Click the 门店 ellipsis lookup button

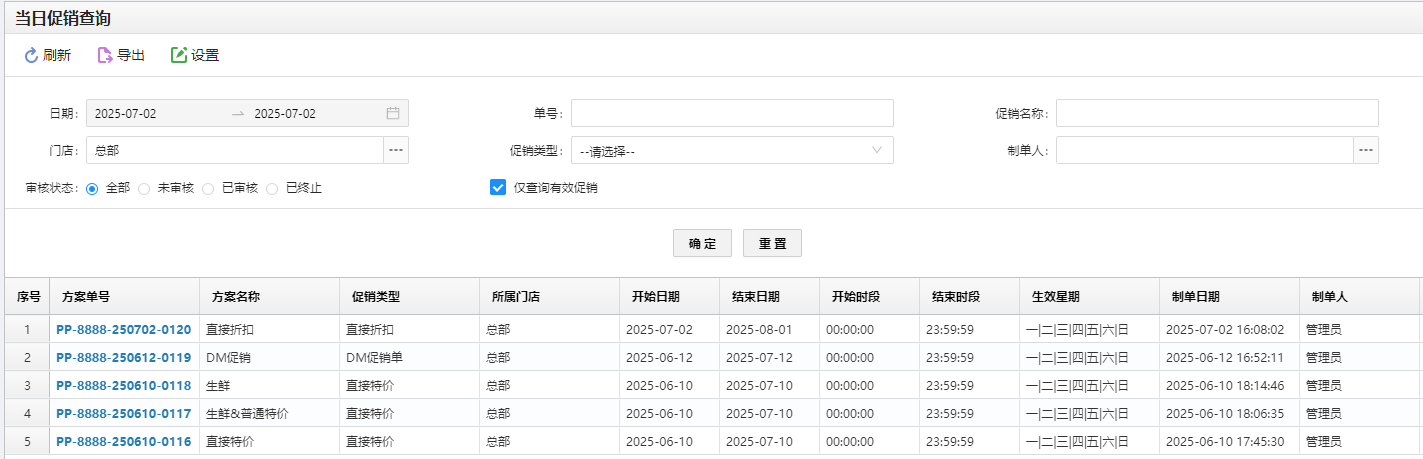[396, 150]
